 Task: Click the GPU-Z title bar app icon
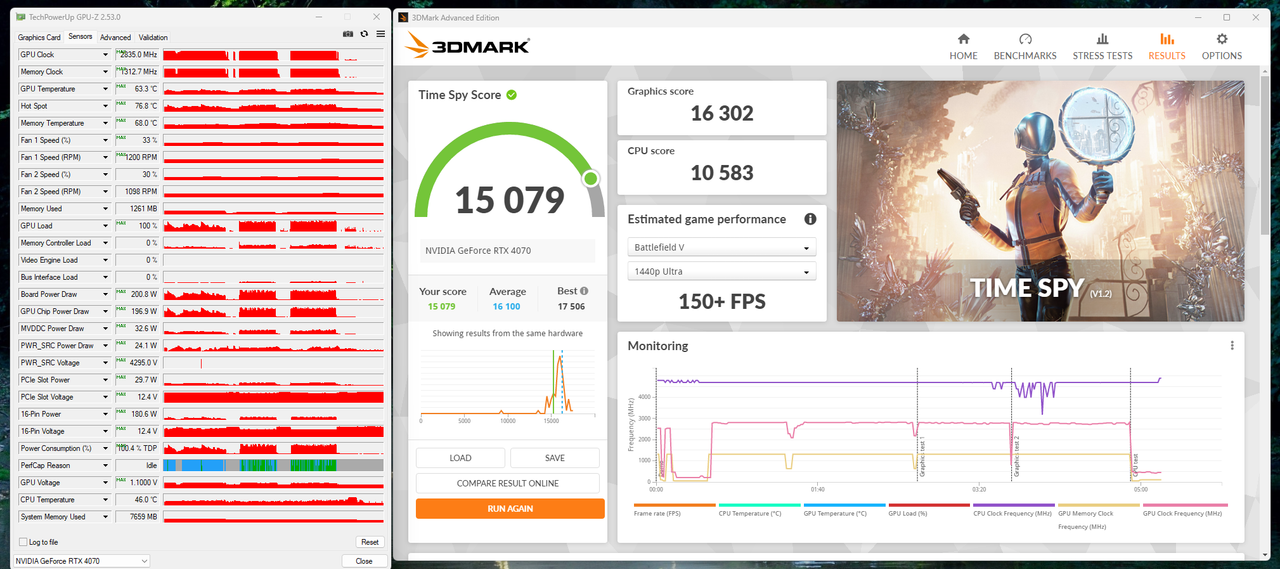click(22, 17)
